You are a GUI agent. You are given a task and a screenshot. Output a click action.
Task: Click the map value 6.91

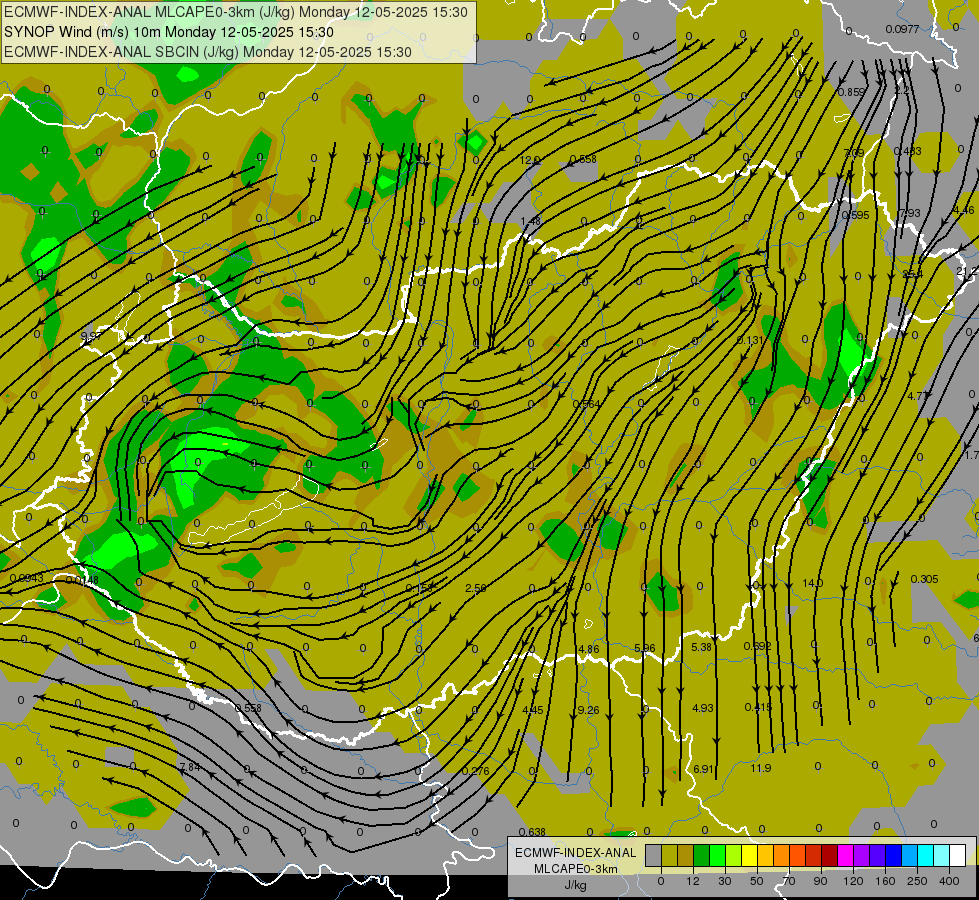[704, 769]
